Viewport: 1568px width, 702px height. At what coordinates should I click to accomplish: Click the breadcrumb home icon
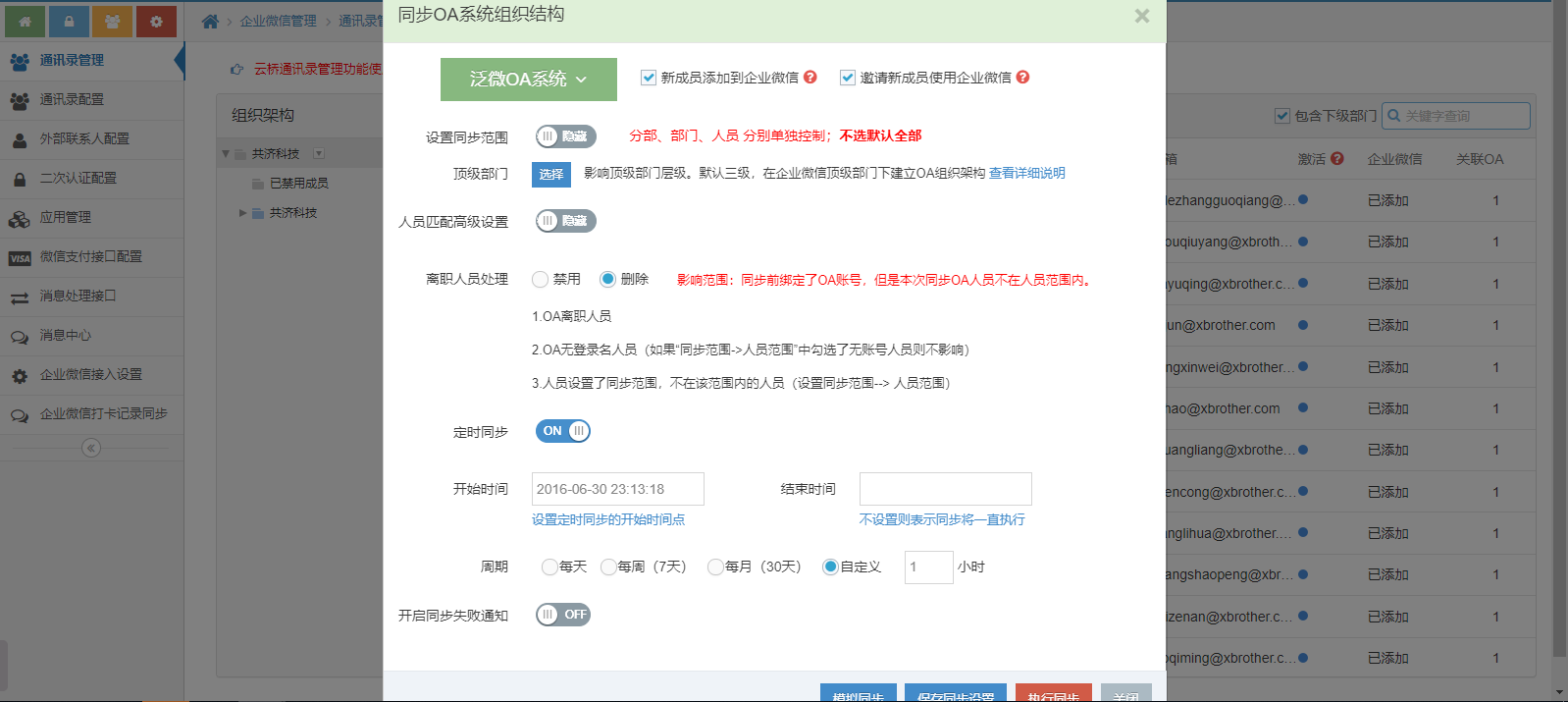(210, 22)
